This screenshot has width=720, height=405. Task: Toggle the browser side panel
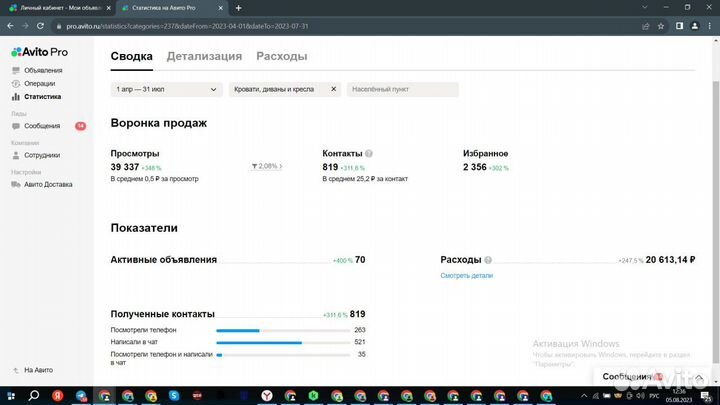[680, 26]
